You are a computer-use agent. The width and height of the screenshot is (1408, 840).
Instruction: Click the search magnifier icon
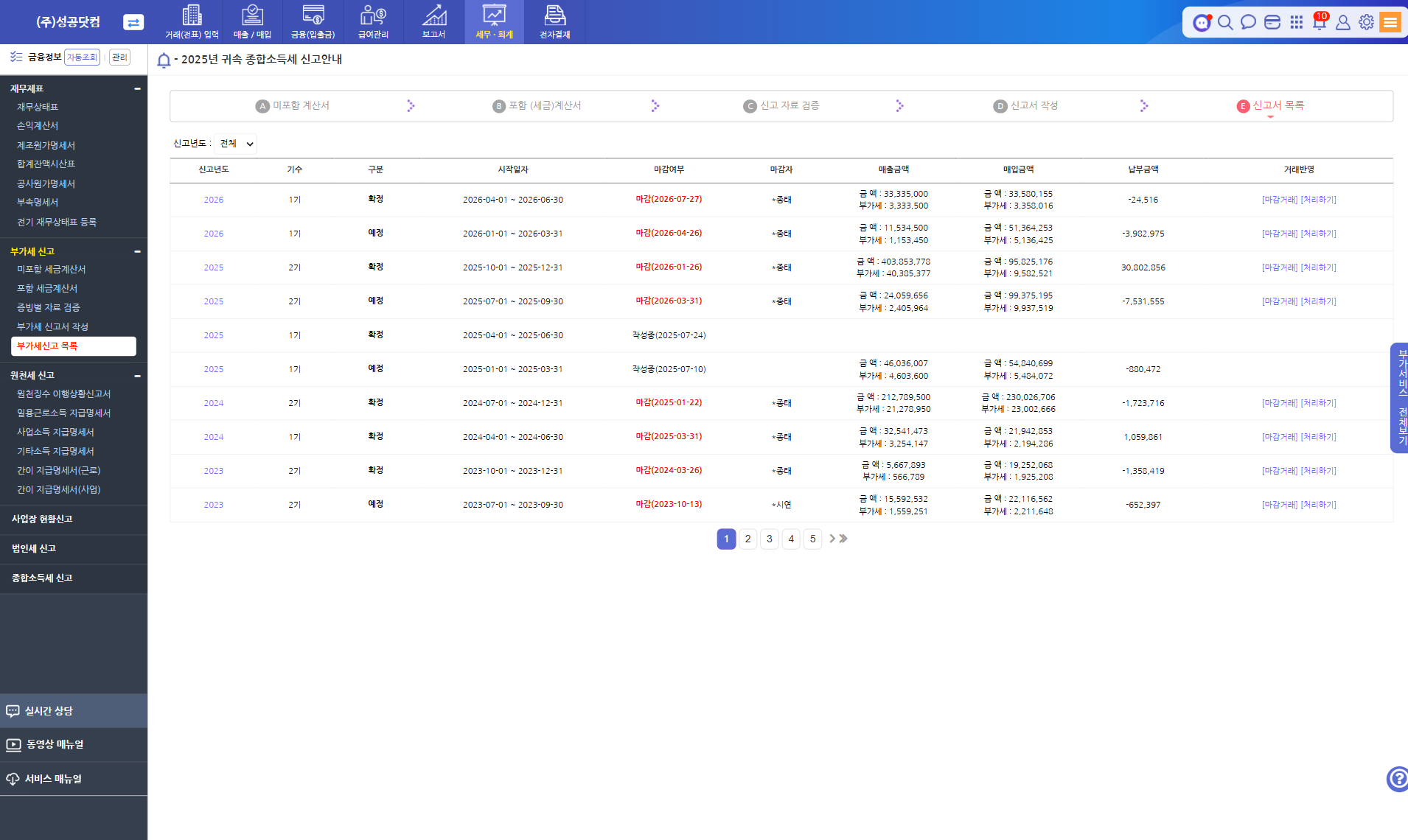(x=1225, y=22)
